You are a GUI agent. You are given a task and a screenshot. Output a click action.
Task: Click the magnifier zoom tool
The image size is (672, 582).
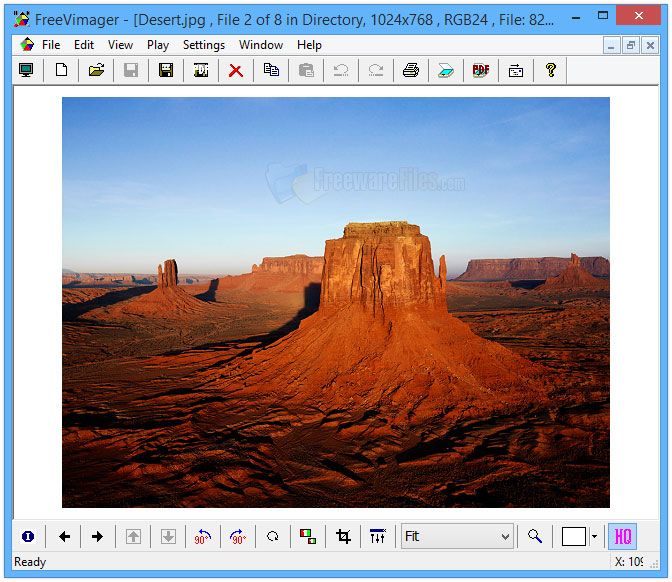pyautogui.click(x=535, y=536)
